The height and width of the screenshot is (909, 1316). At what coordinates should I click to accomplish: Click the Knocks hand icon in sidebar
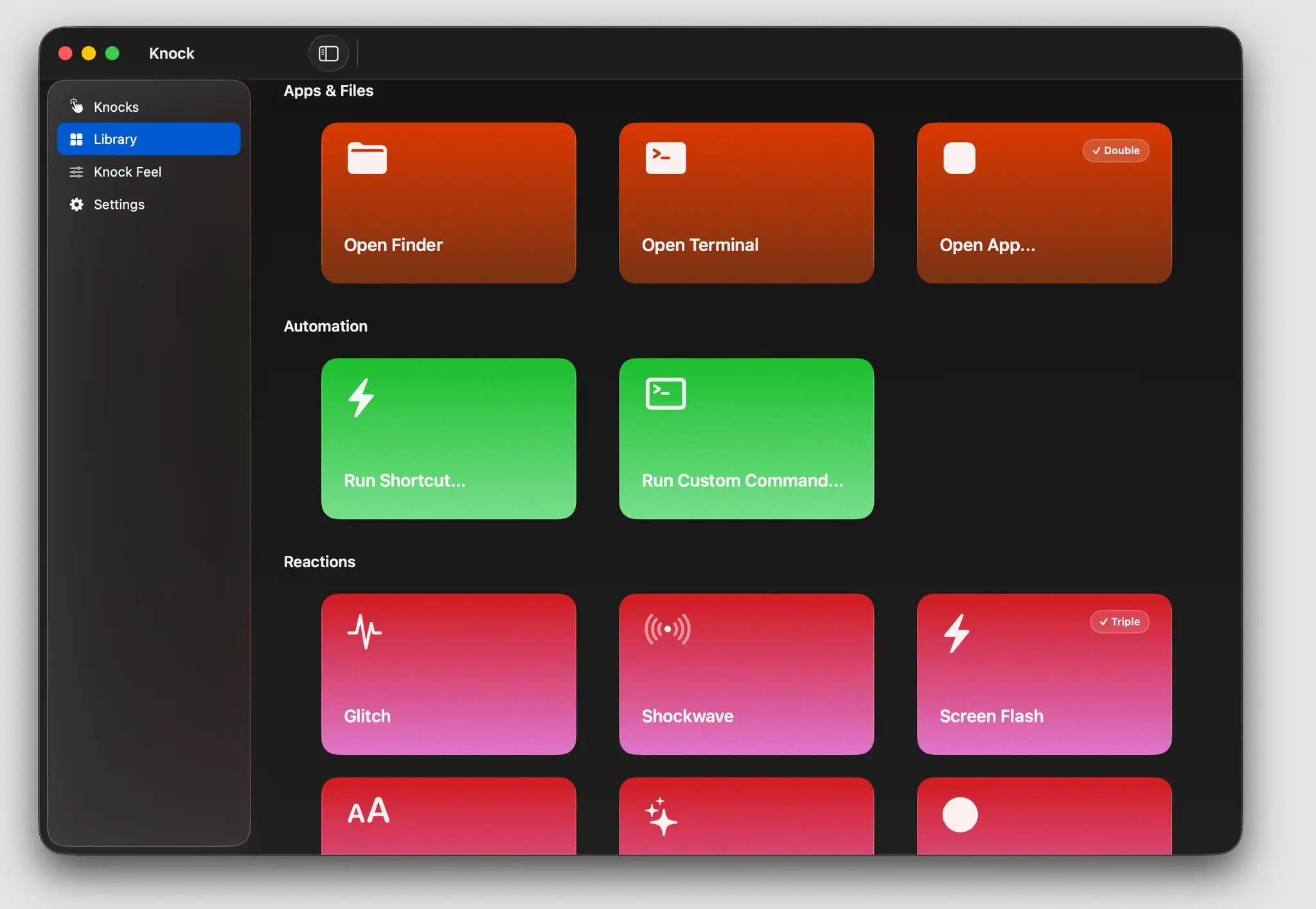tap(76, 106)
